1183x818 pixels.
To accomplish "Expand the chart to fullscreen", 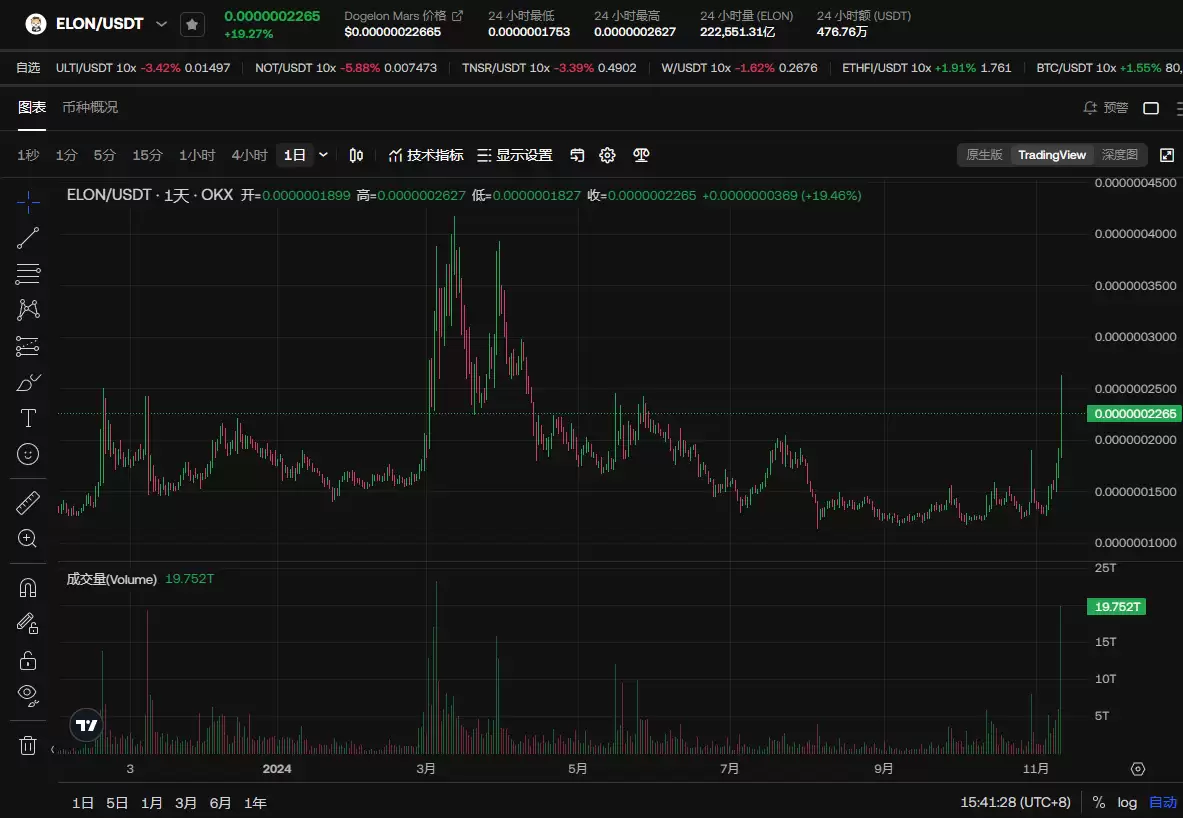I will (x=1166, y=155).
